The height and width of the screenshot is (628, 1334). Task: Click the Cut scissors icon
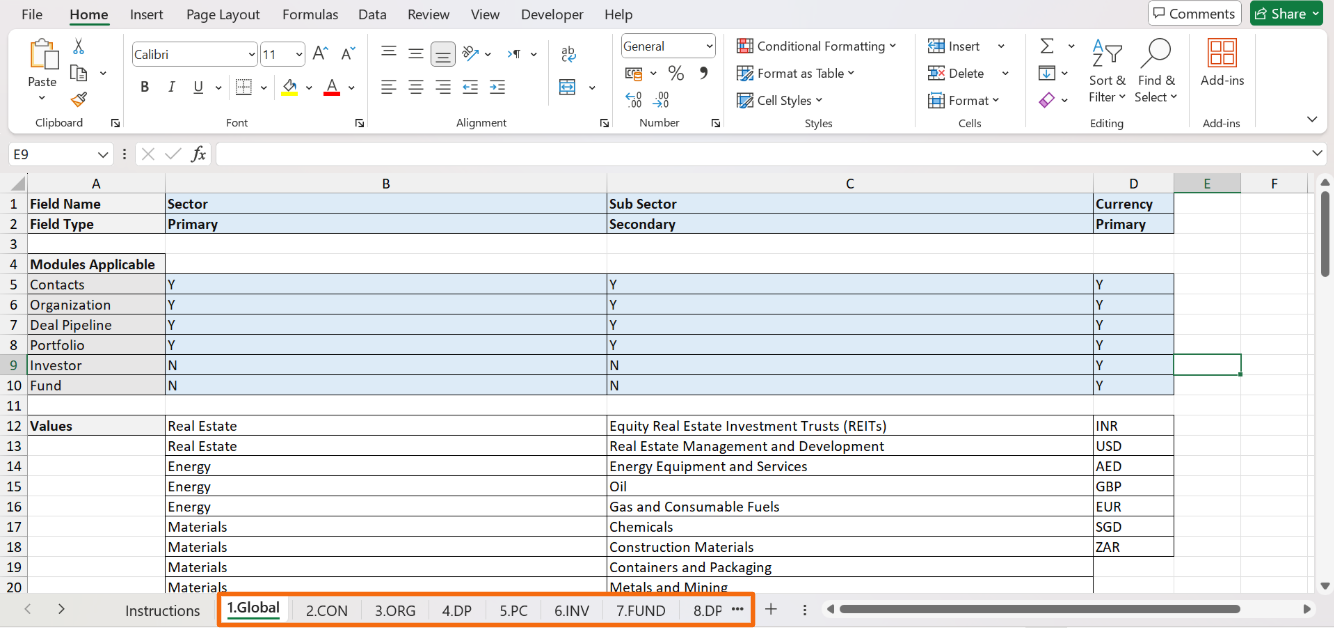(79, 47)
